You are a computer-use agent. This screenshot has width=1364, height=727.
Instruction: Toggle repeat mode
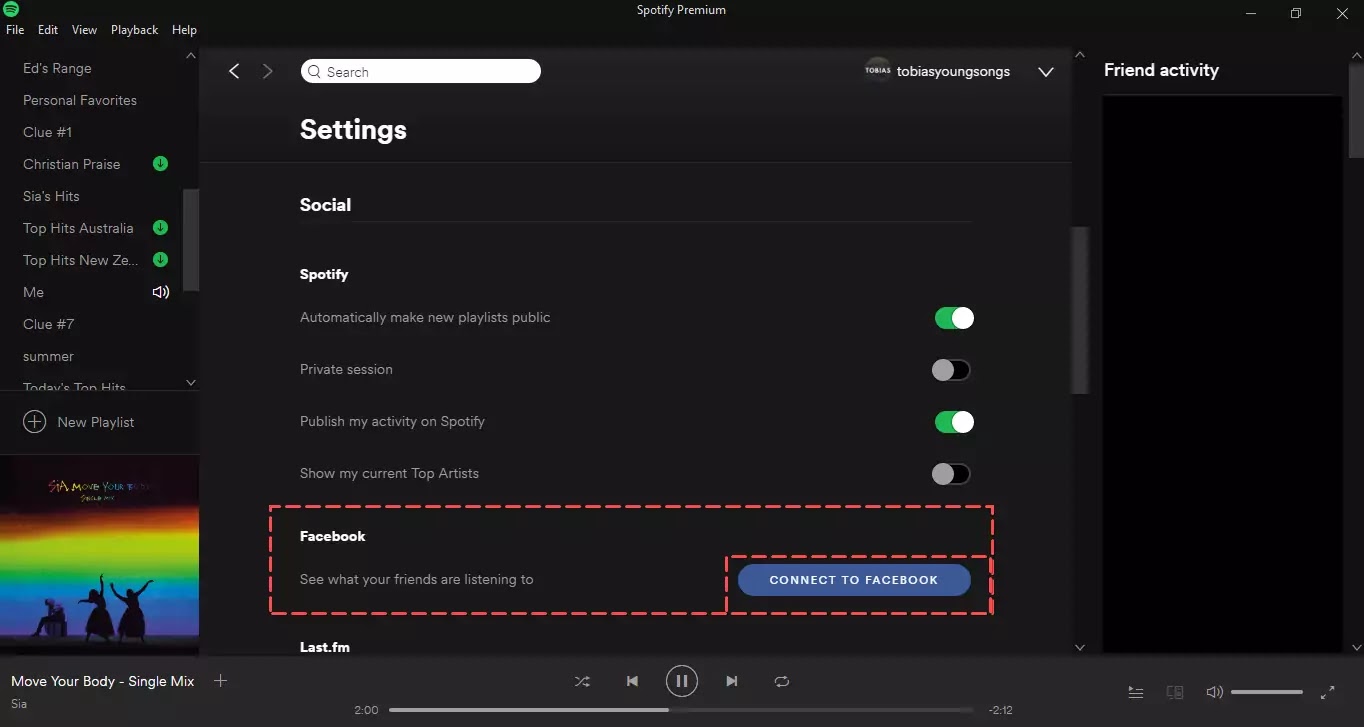782,681
